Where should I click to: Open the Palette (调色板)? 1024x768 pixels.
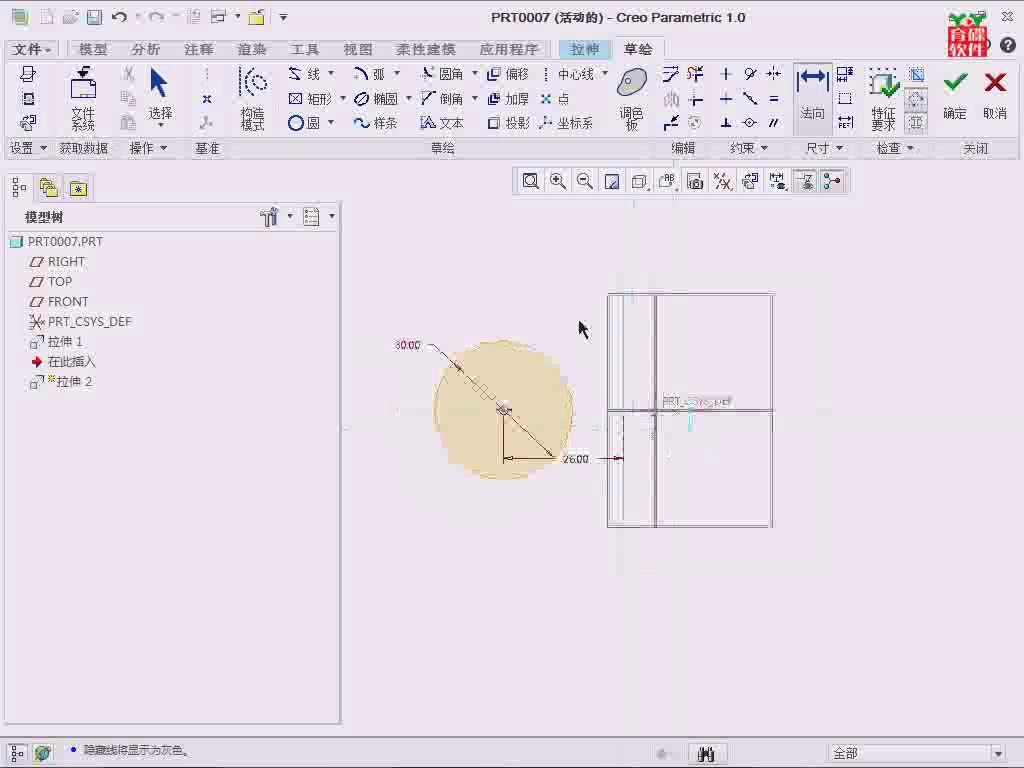point(632,99)
